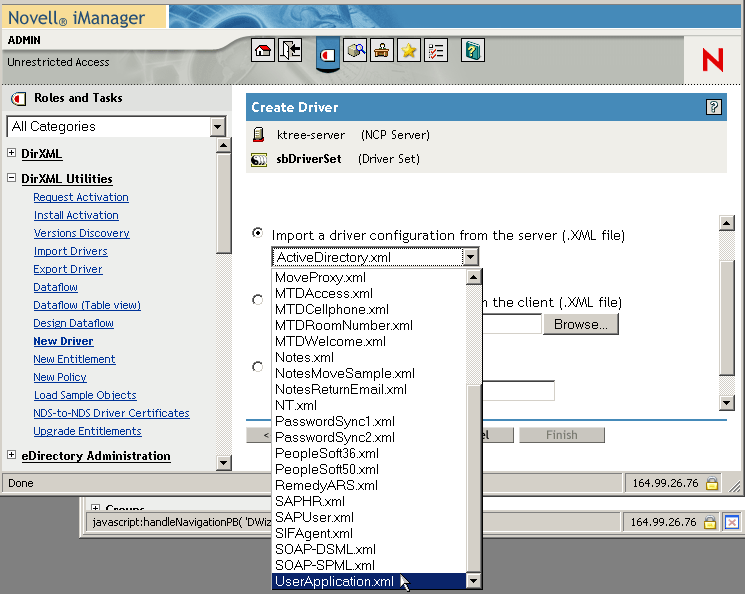Choose NT.xml from the list
The image size is (745, 594).
coord(369,405)
